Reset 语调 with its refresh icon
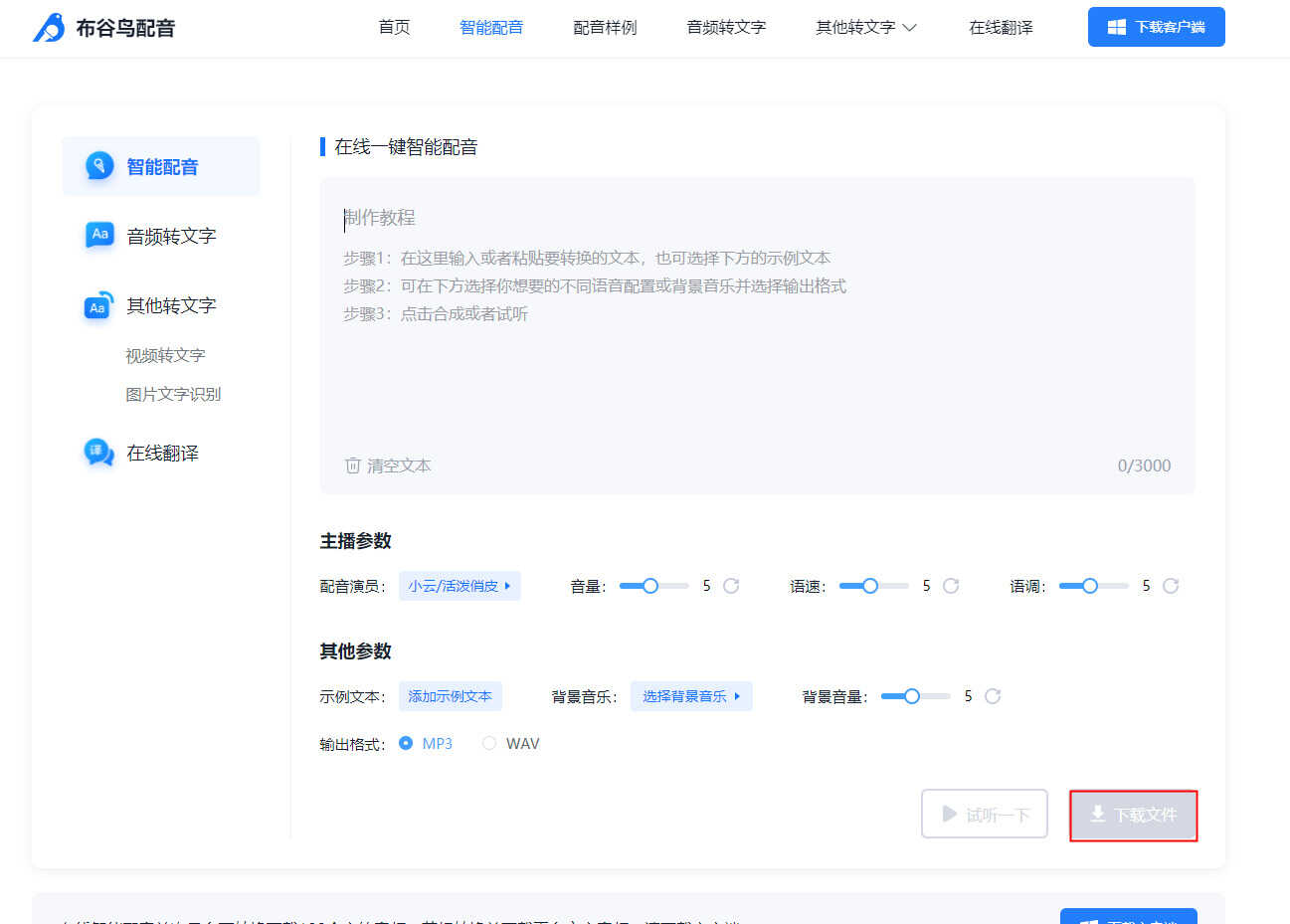 coord(1171,586)
